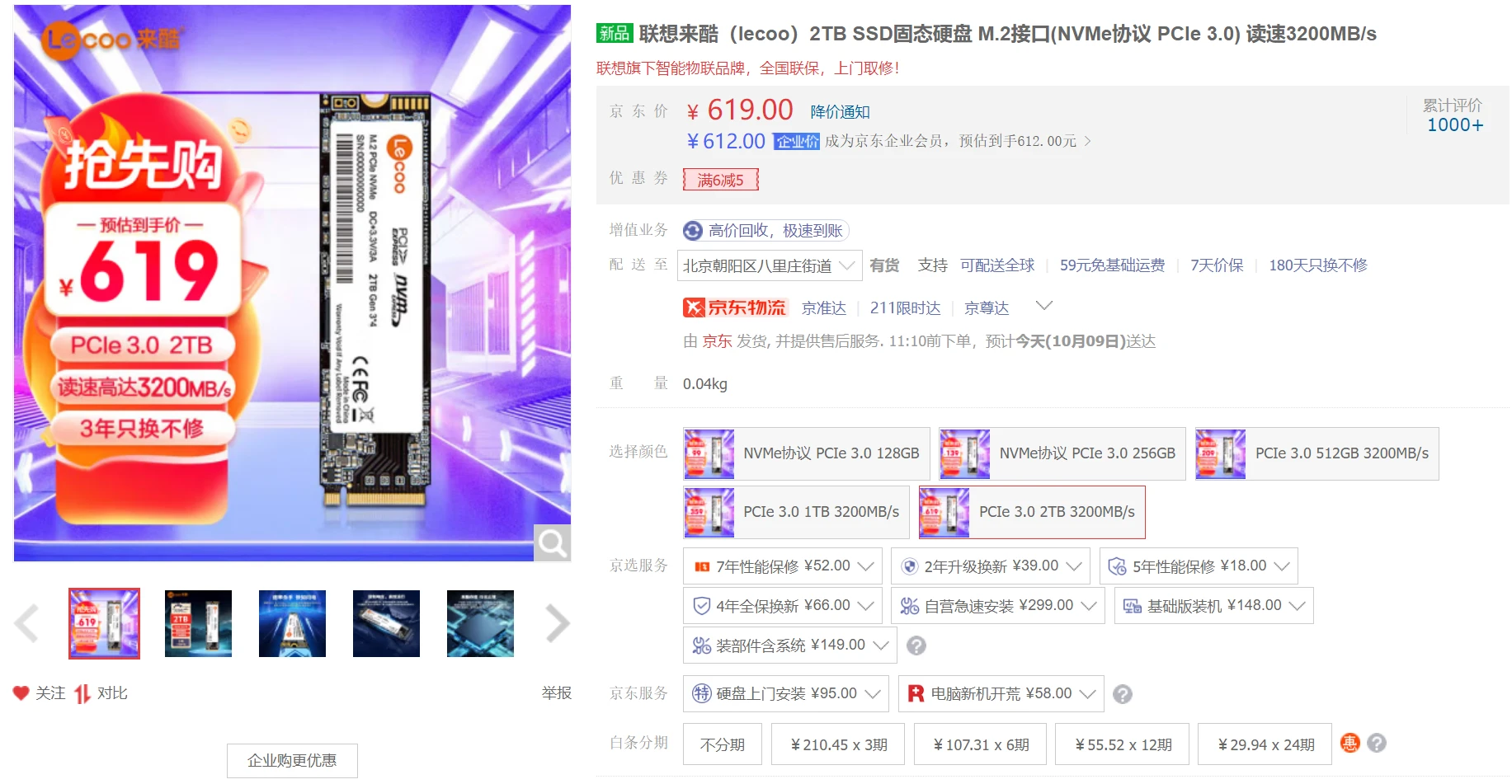Click the 京尊达 link
Image resolution: width=1512 pixels, height=784 pixels.
pos(986,308)
